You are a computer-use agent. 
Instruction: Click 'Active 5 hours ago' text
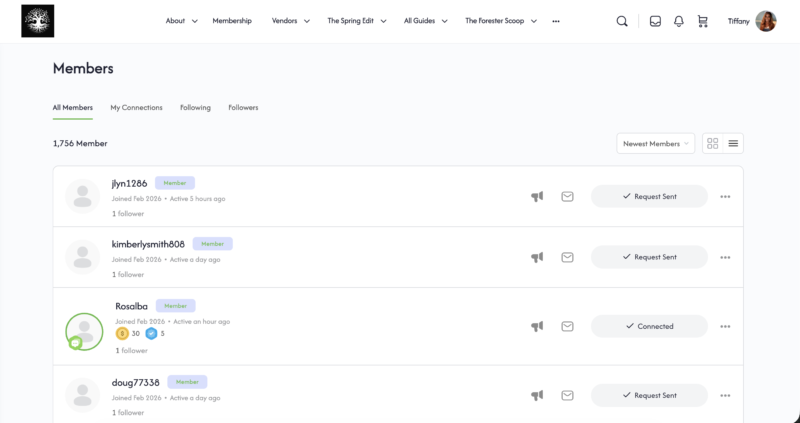coord(197,198)
